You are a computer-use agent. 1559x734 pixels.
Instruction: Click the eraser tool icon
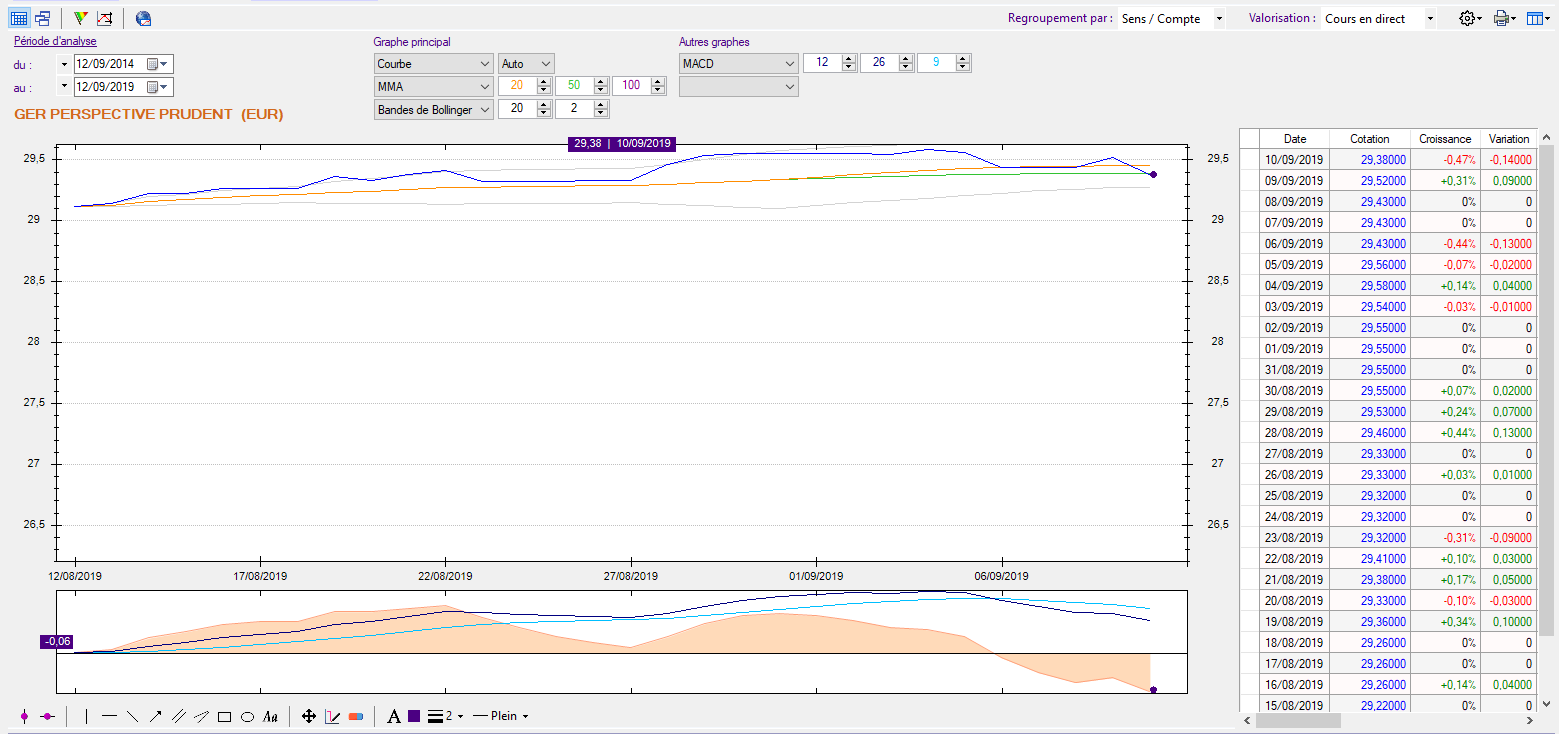[x=356, y=716]
